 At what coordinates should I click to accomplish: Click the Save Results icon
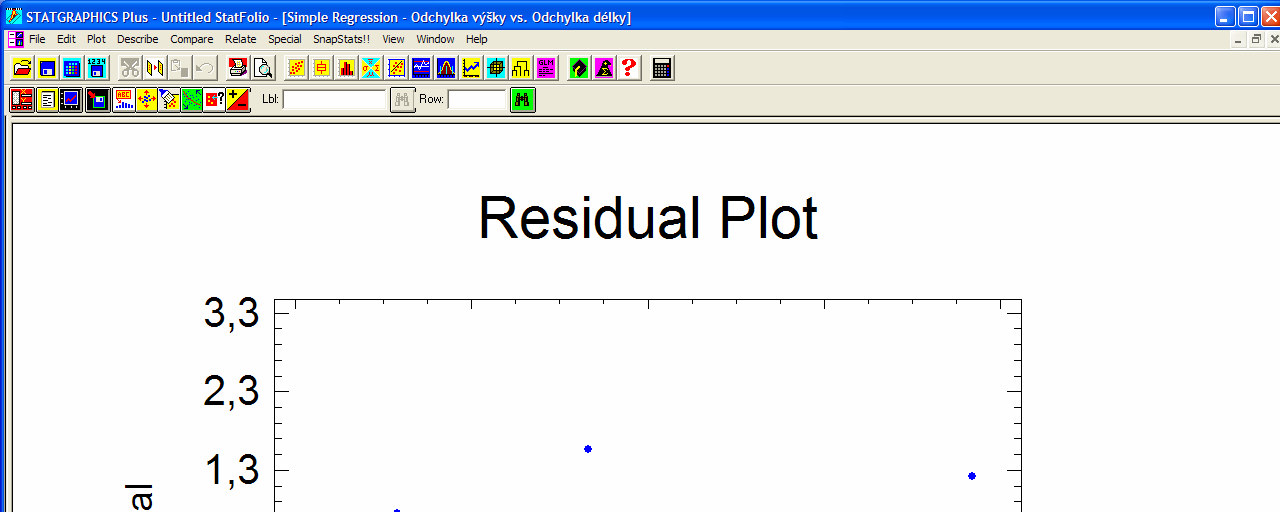click(97, 100)
